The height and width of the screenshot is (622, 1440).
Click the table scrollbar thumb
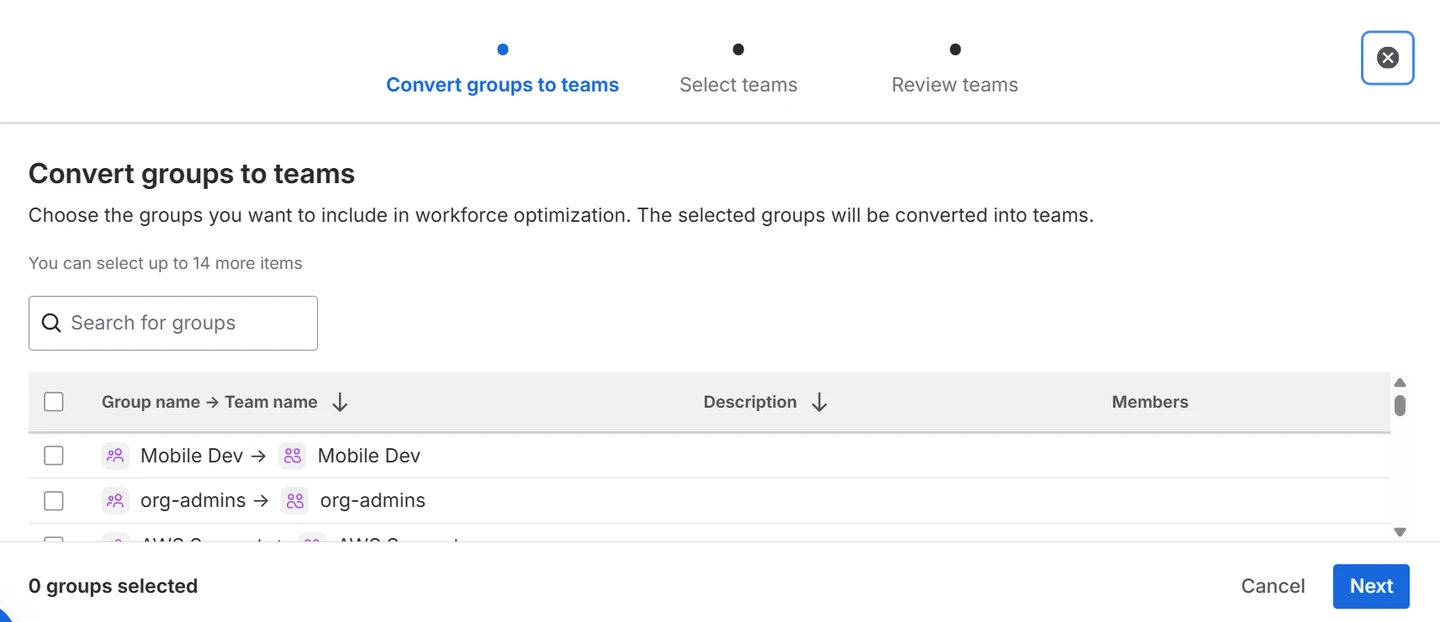pos(1400,405)
